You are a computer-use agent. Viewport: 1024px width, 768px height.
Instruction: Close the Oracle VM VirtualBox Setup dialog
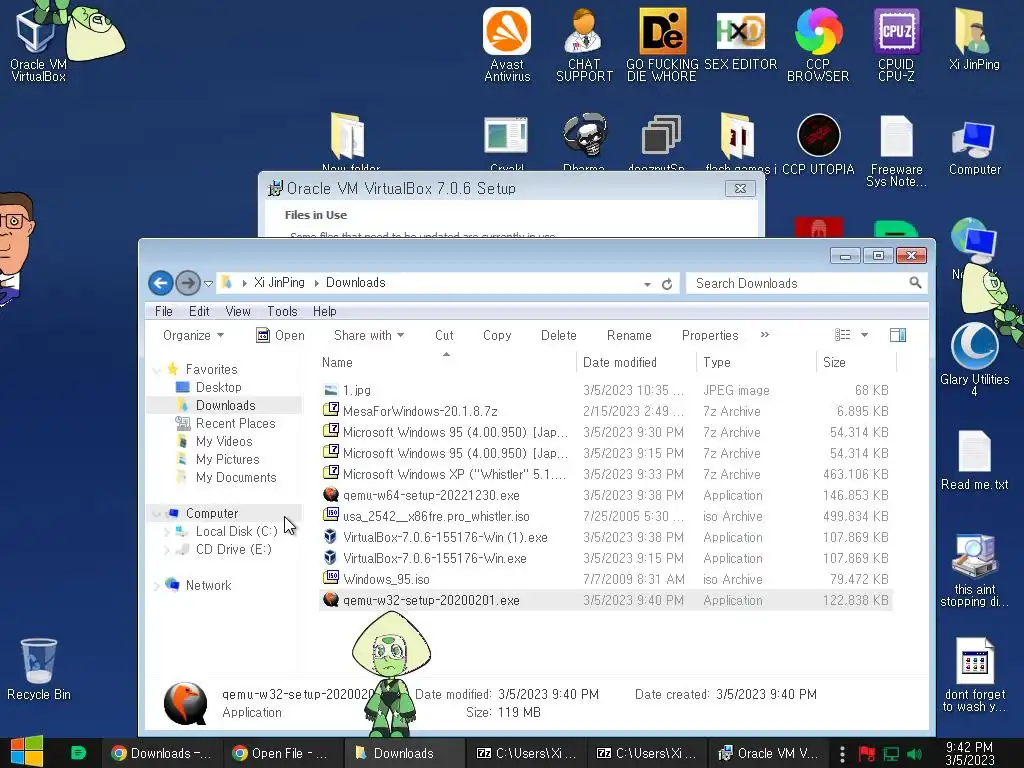pyautogui.click(x=740, y=188)
